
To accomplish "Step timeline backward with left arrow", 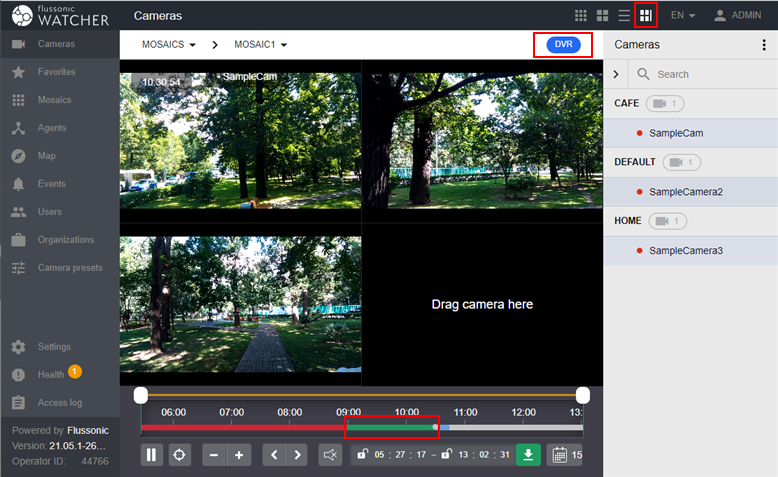I will click(274, 455).
